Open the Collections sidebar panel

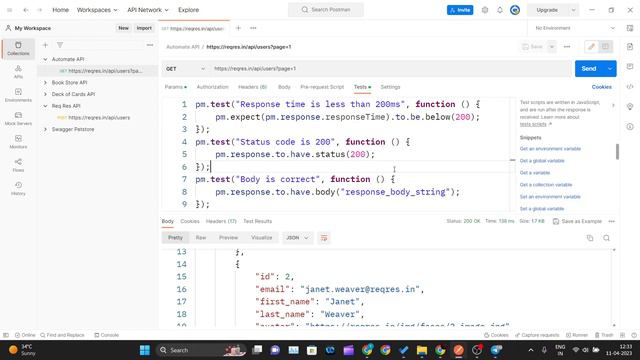point(18,48)
